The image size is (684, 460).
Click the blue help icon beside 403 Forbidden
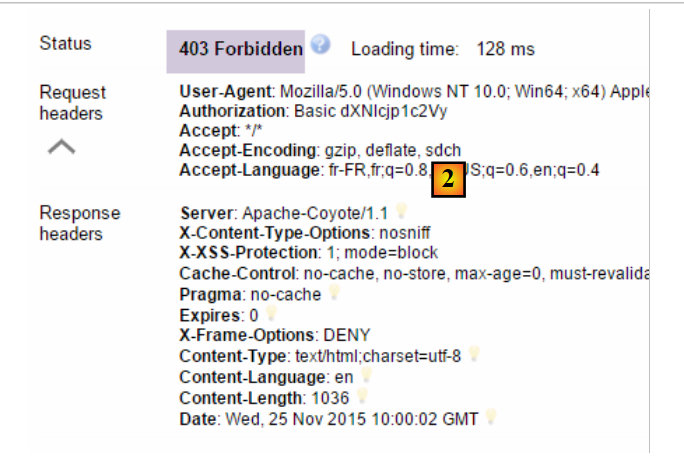pos(319,45)
